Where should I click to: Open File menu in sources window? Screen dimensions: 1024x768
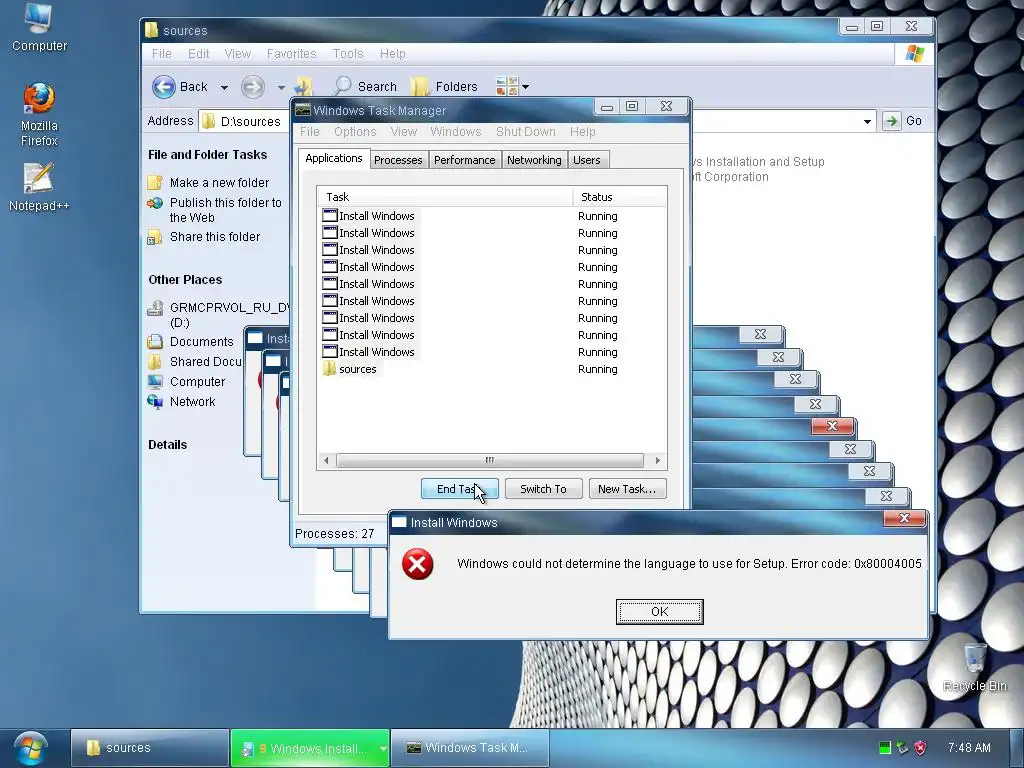pyautogui.click(x=161, y=54)
